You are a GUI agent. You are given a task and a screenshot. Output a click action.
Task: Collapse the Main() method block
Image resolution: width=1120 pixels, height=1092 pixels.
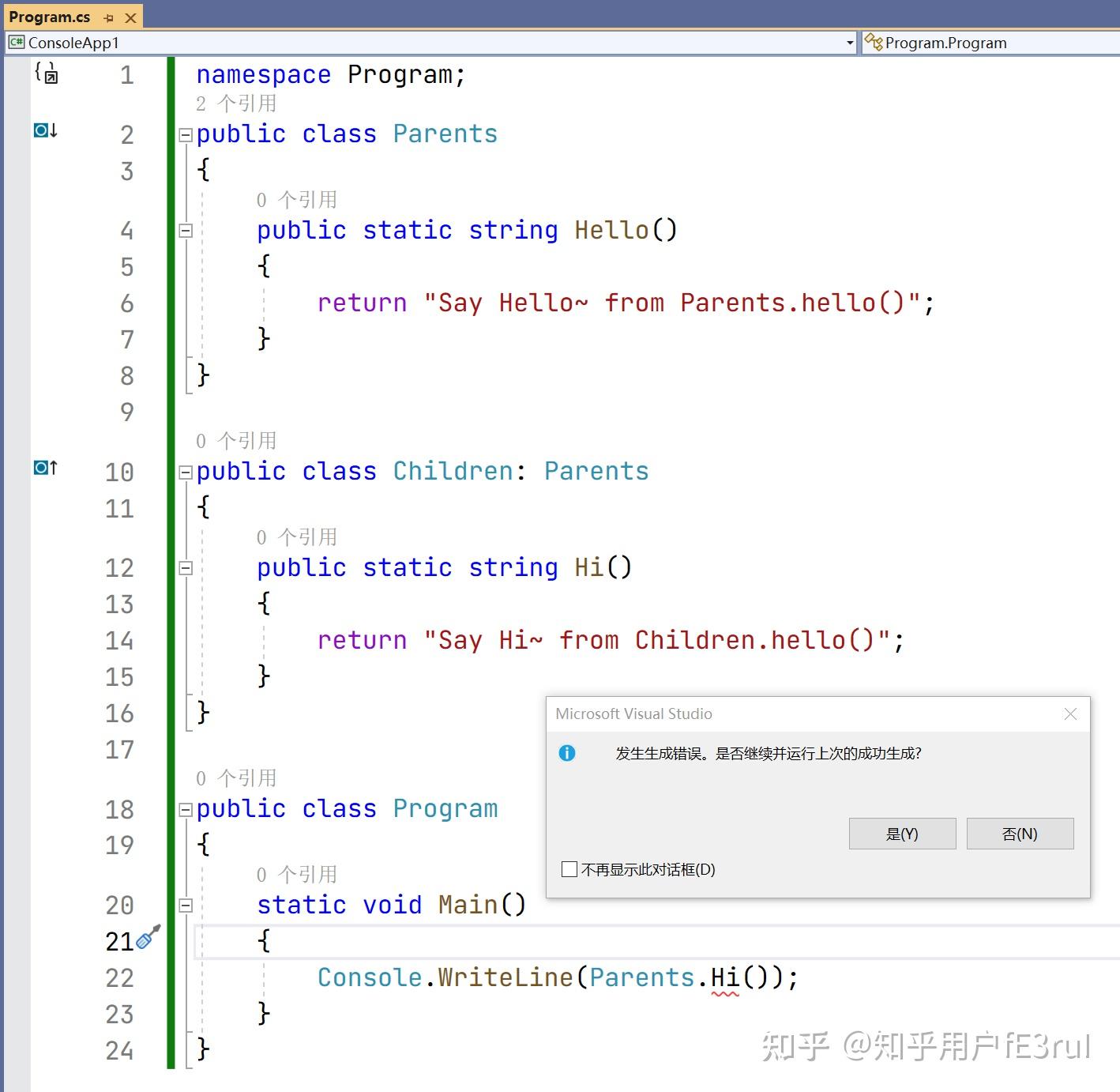[x=186, y=906]
